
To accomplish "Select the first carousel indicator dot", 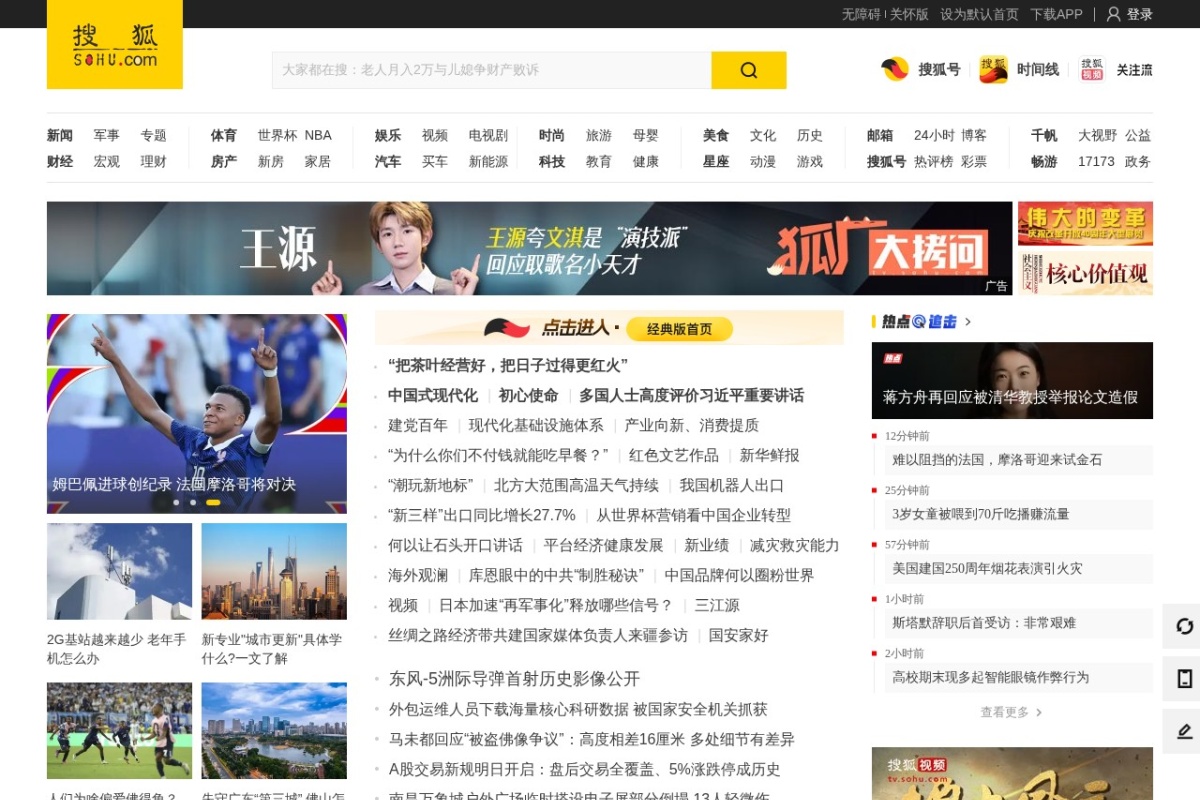I will coord(177,502).
